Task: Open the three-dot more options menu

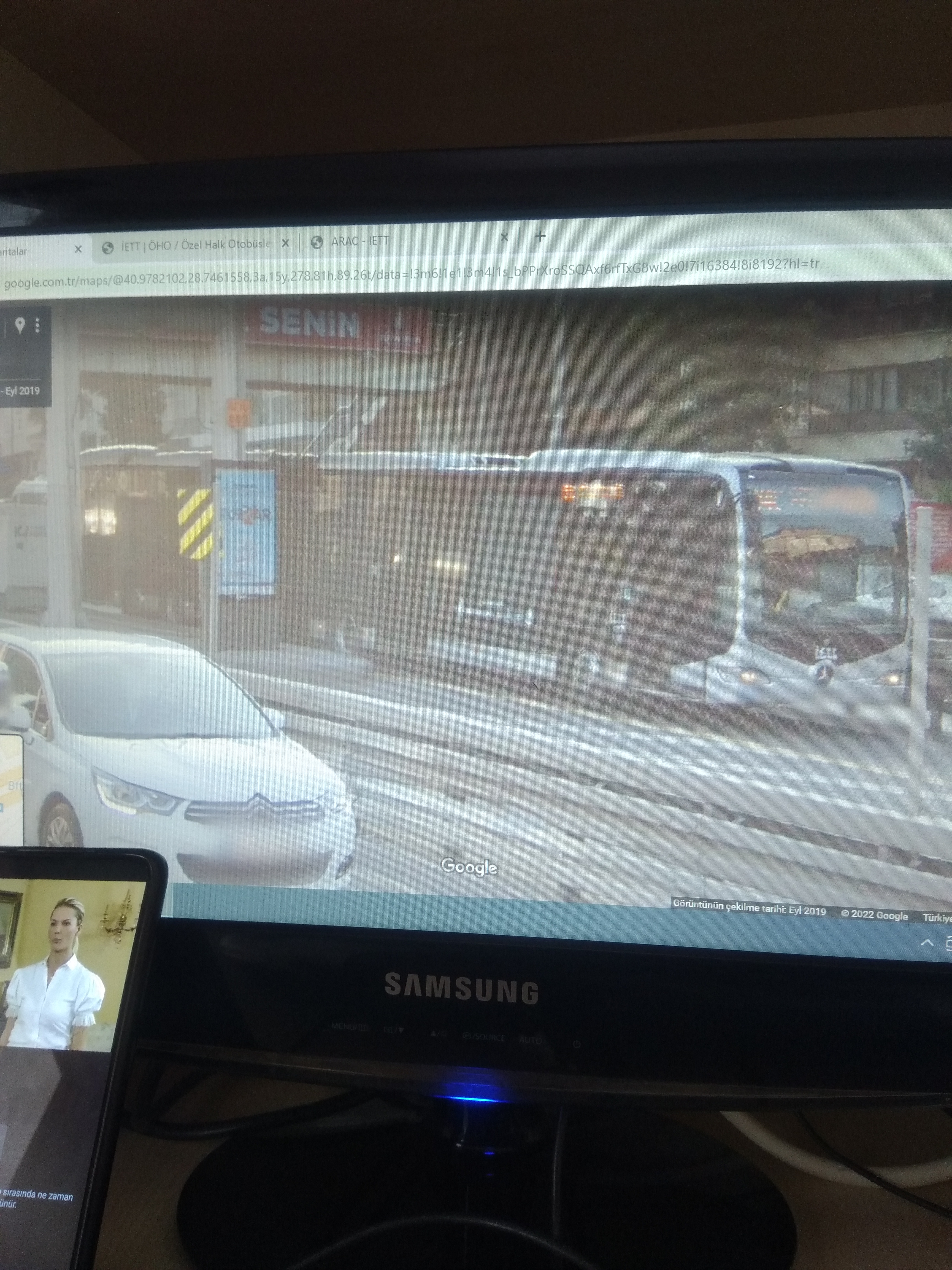Action: 37,325
